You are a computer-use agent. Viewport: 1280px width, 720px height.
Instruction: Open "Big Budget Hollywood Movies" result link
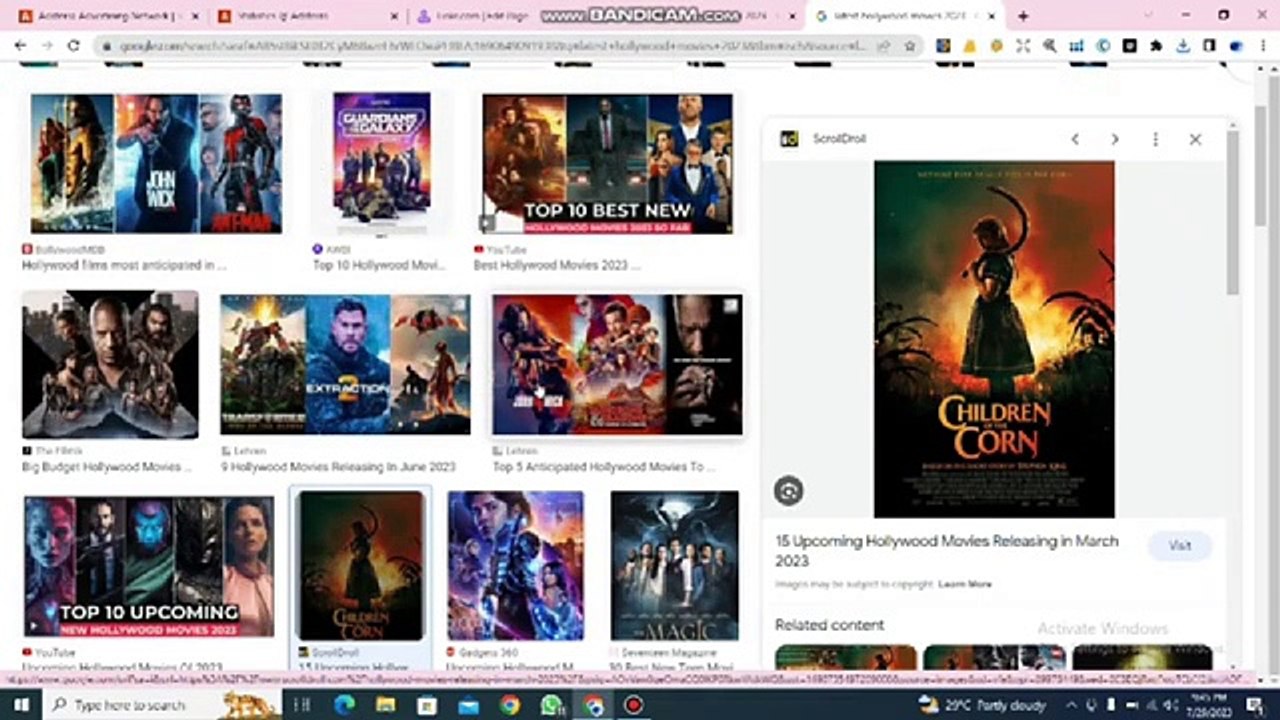(x=108, y=467)
